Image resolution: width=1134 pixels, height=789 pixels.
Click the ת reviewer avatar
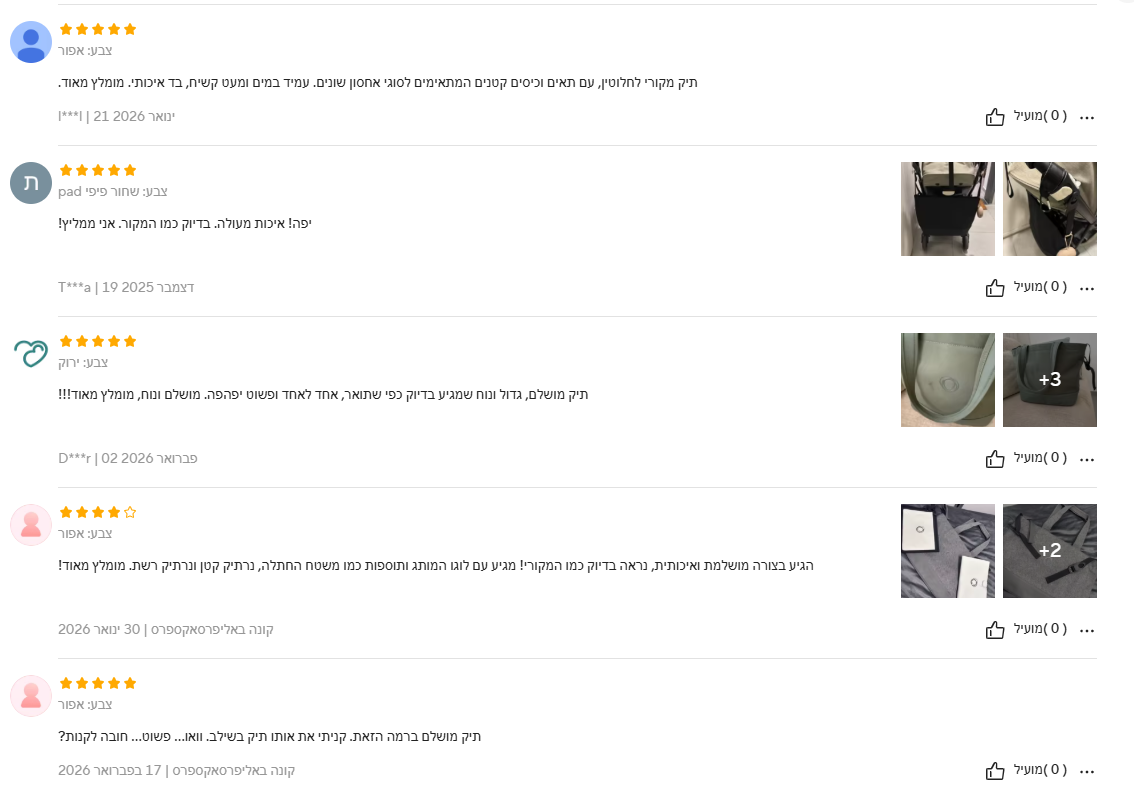pyautogui.click(x=31, y=183)
